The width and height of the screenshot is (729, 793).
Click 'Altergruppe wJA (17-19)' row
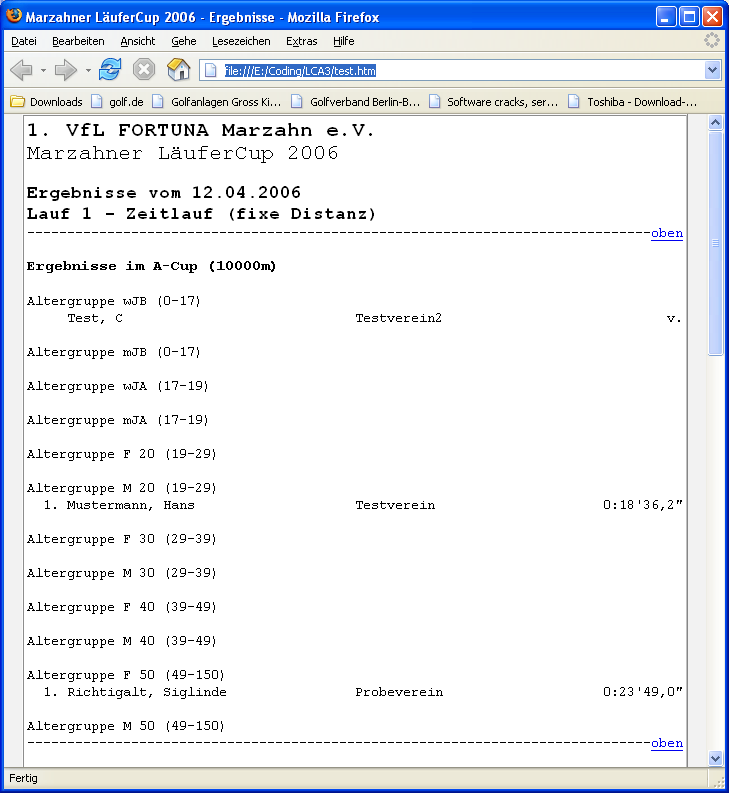(x=118, y=386)
